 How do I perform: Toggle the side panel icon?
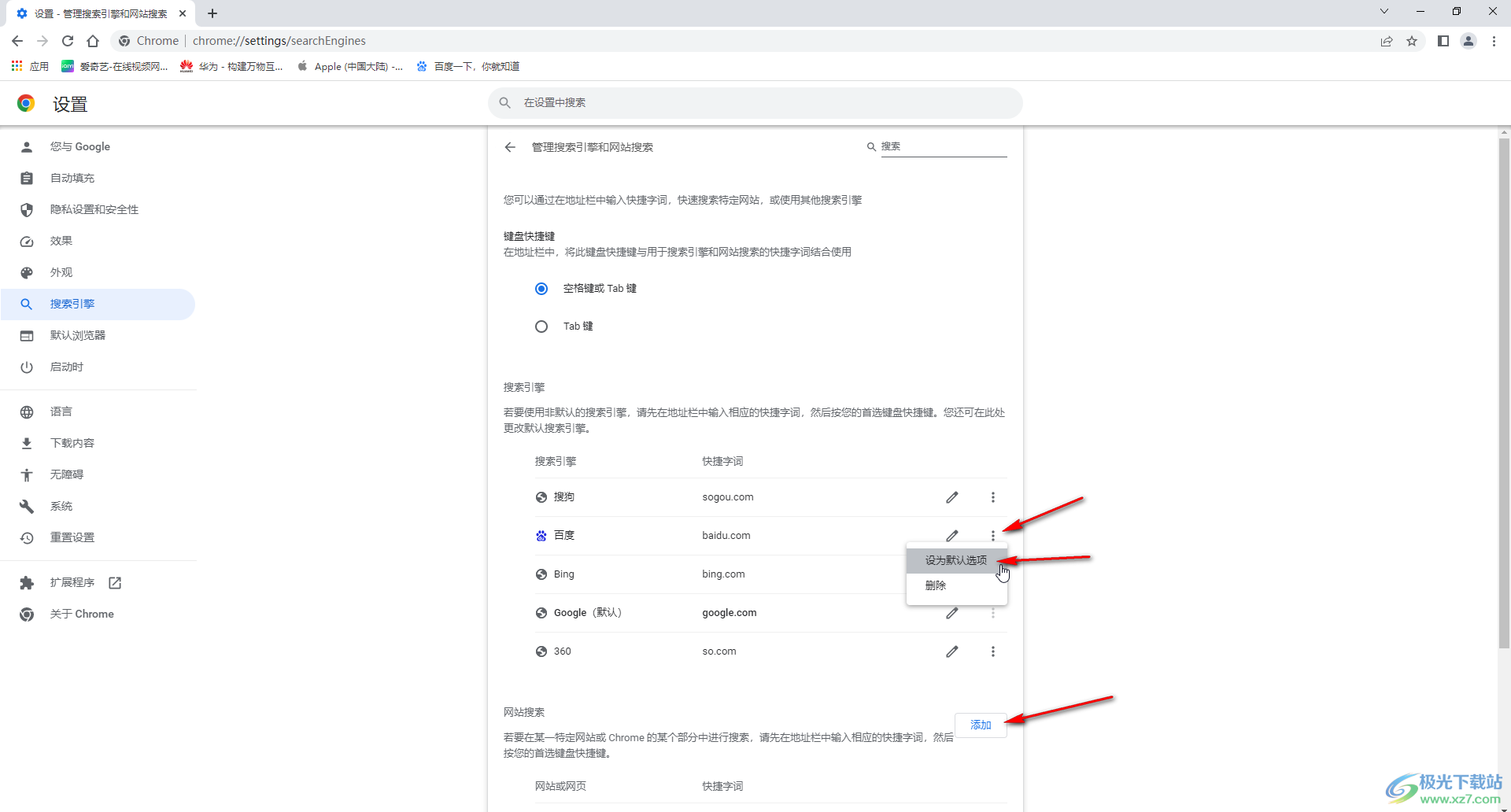(x=1443, y=41)
